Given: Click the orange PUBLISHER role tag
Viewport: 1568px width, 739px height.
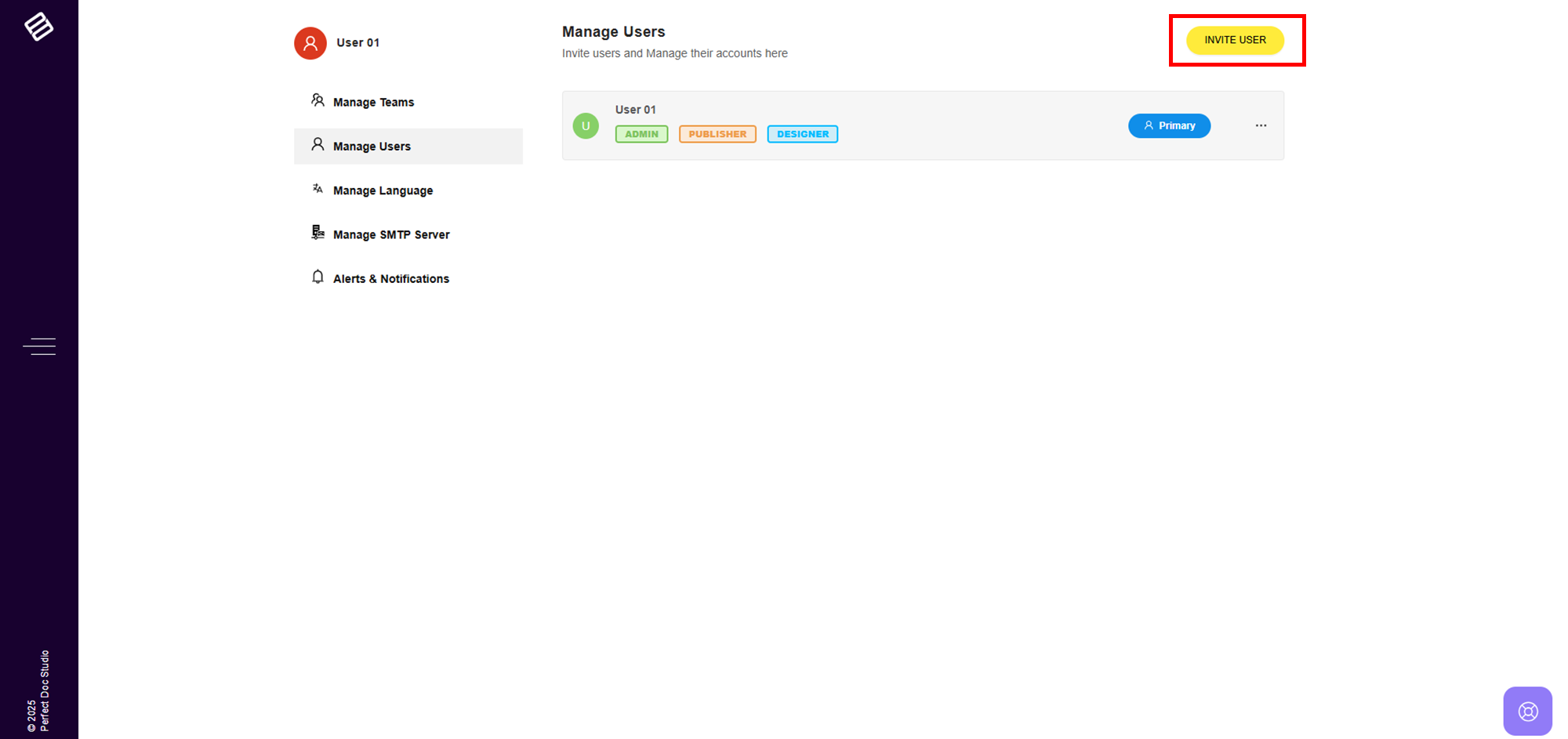Looking at the screenshot, I should tap(717, 134).
